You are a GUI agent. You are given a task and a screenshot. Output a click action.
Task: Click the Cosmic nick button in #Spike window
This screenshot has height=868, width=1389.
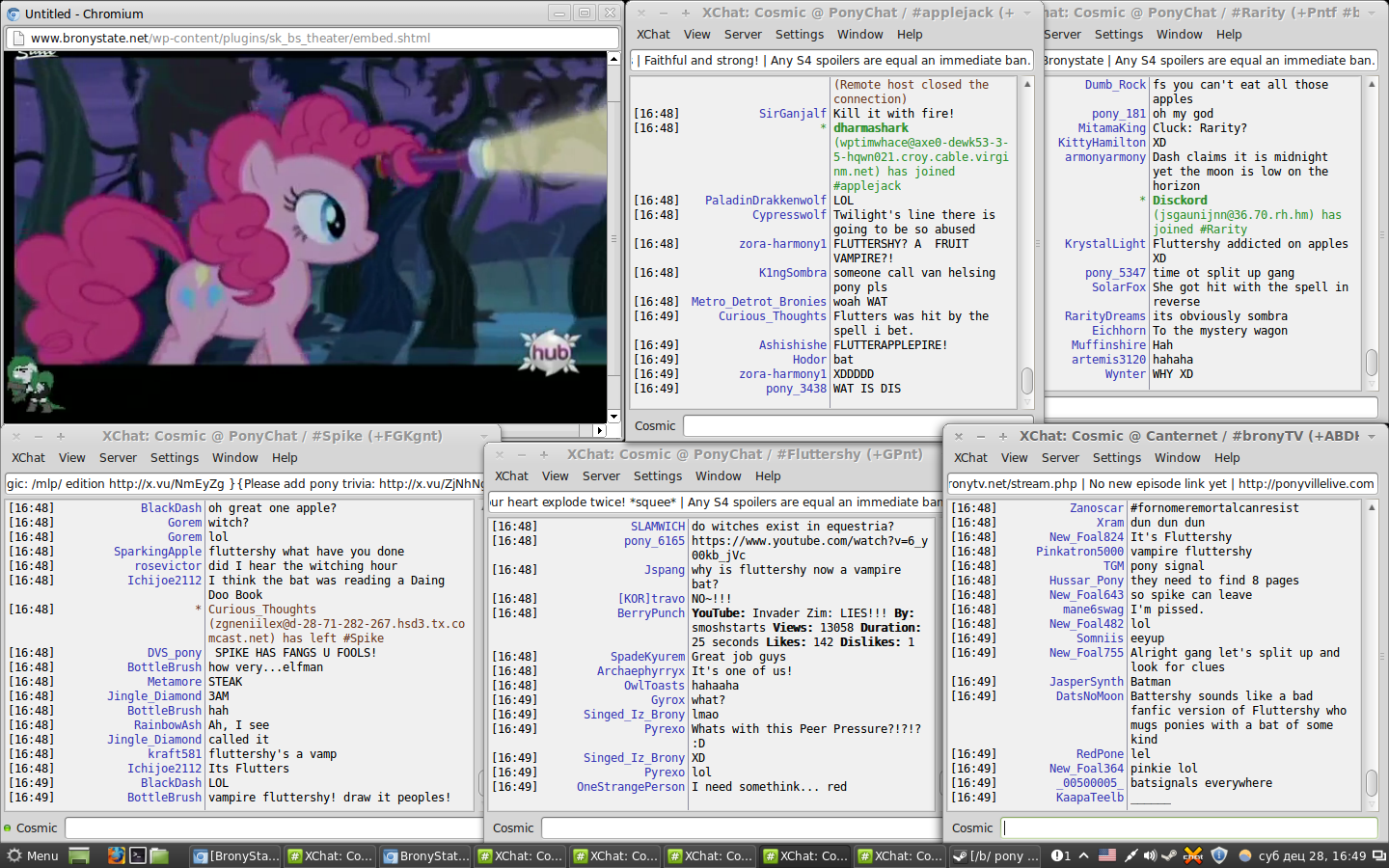37,828
